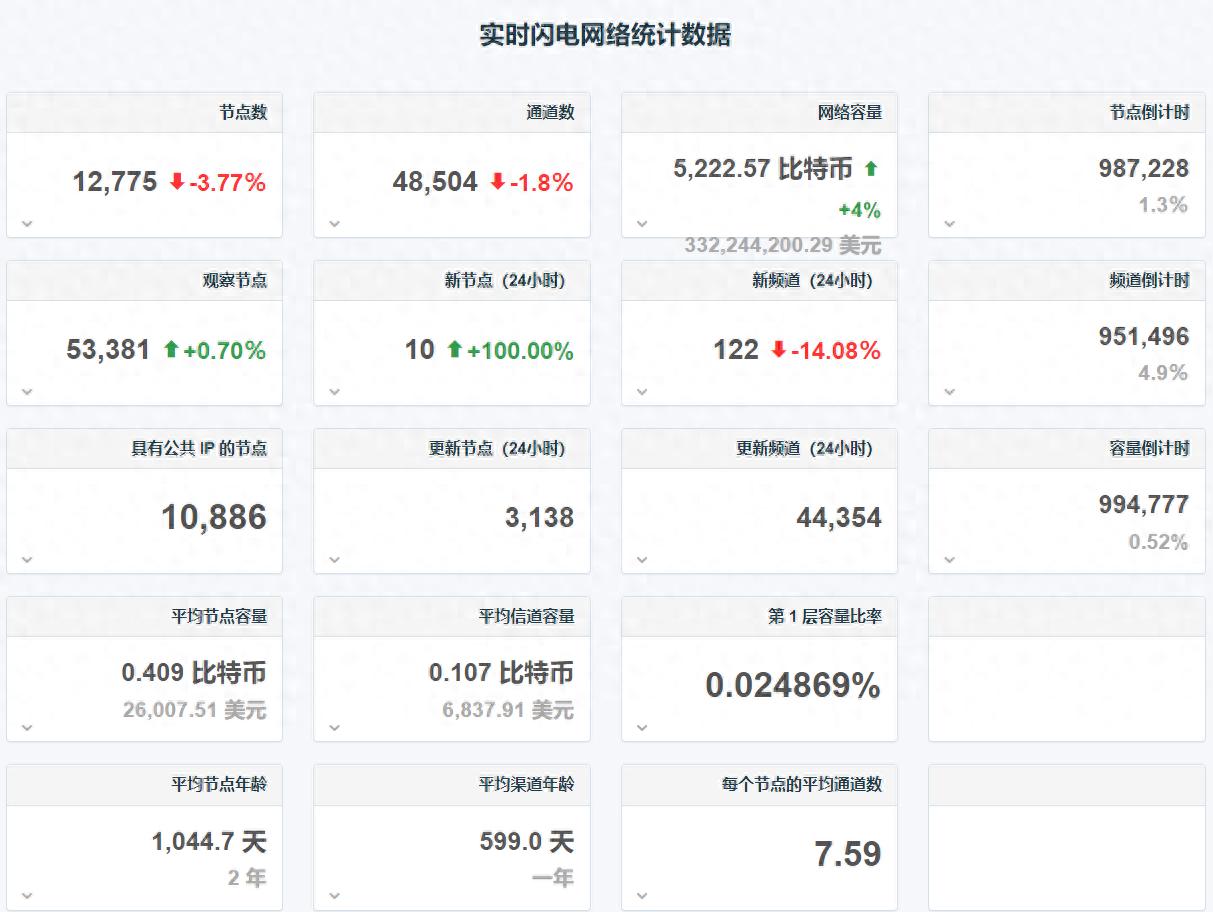Screen dimensions: 1213x912
Task: Click the 951,496 countdown value
Action: [1144, 337]
